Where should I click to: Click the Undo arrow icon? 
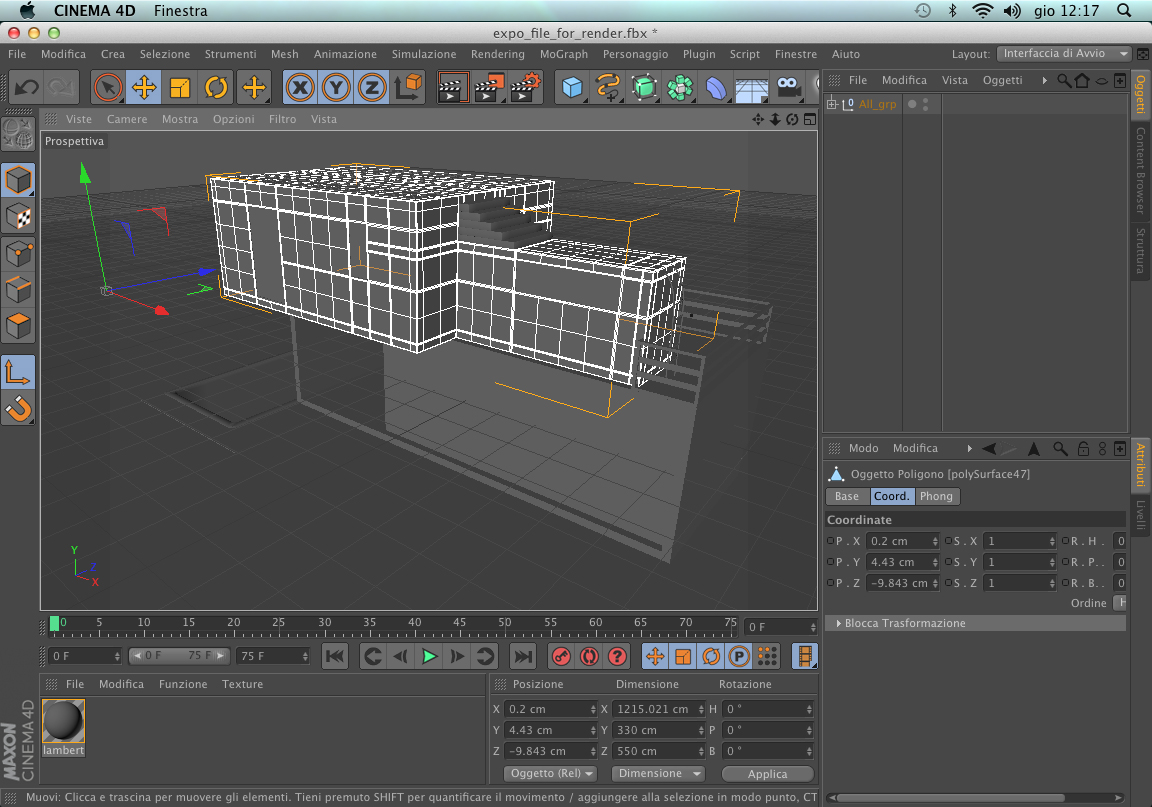27,88
